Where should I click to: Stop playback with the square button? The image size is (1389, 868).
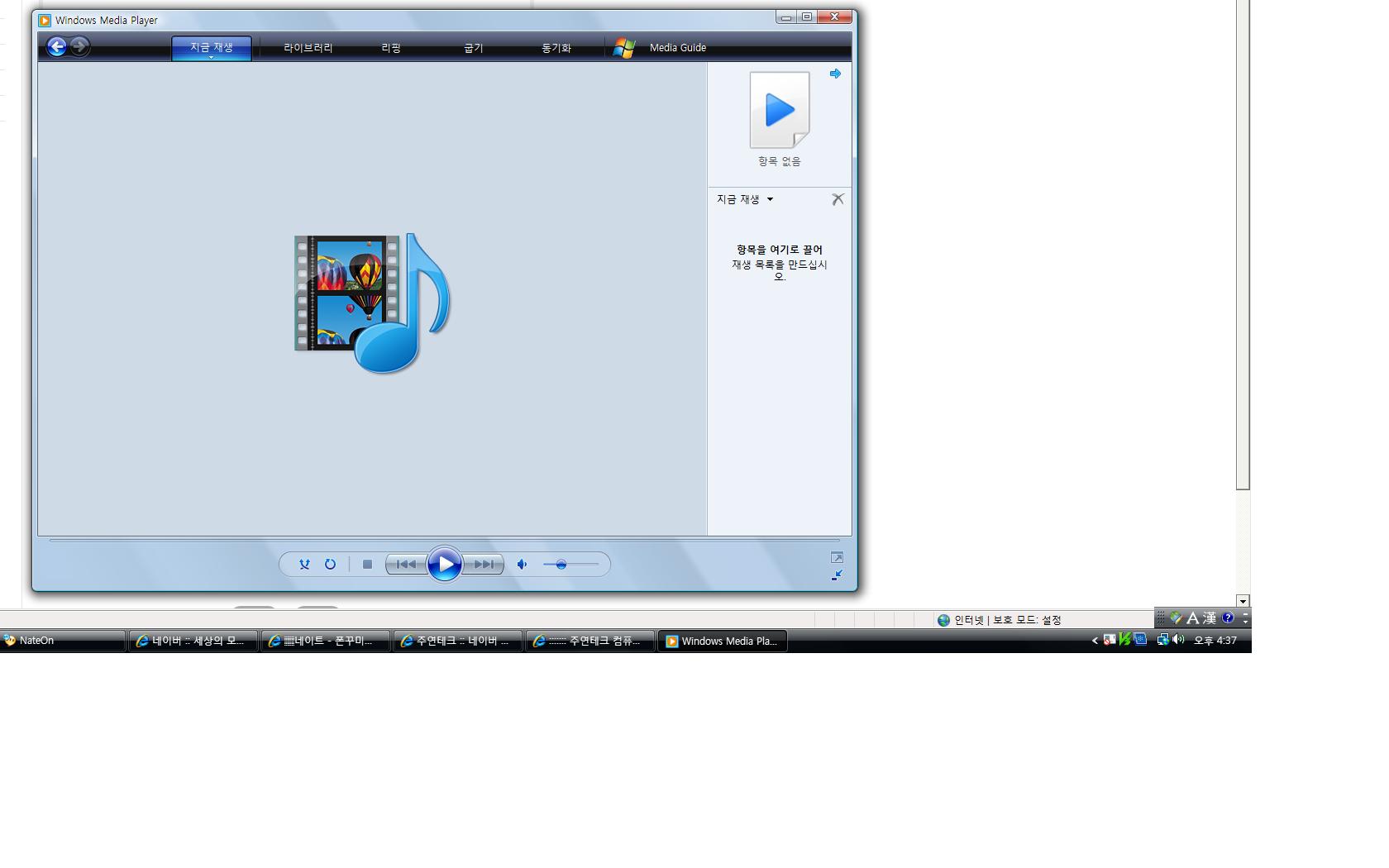click(367, 565)
